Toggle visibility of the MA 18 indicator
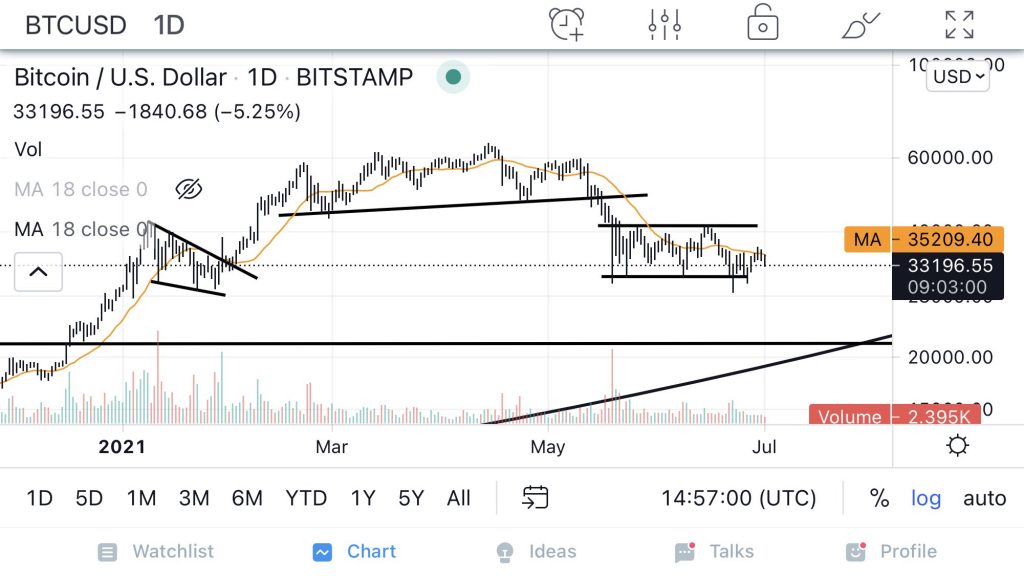Viewport: 1024px width, 576px height. (189, 189)
